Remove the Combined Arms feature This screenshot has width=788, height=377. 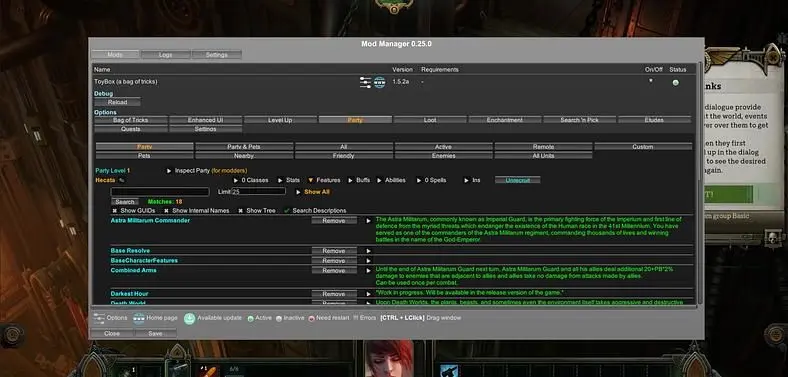click(x=334, y=270)
